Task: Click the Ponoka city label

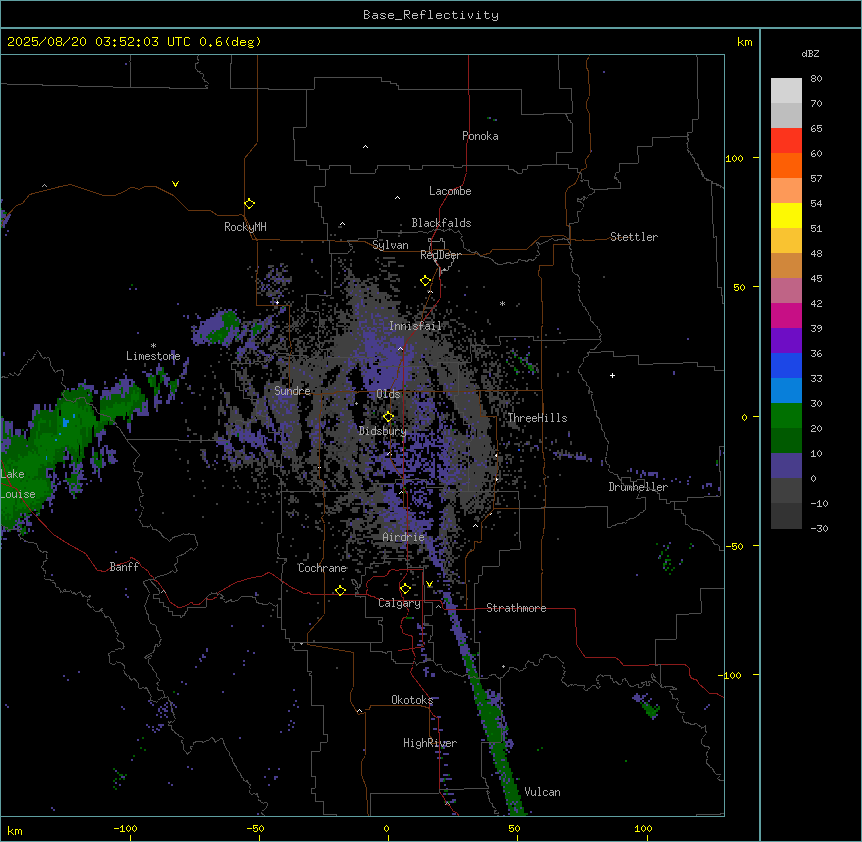Action: point(480,136)
